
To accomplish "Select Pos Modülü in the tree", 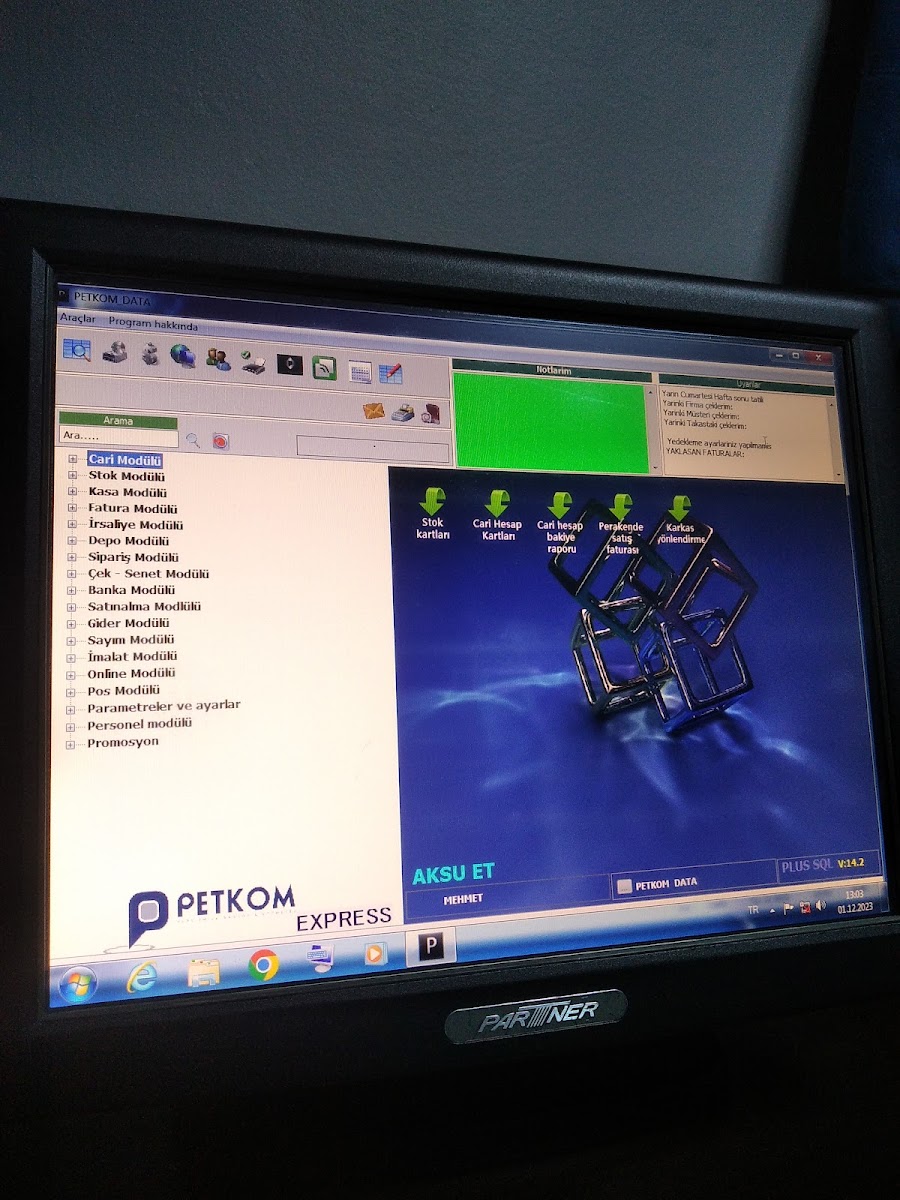I will point(123,691).
